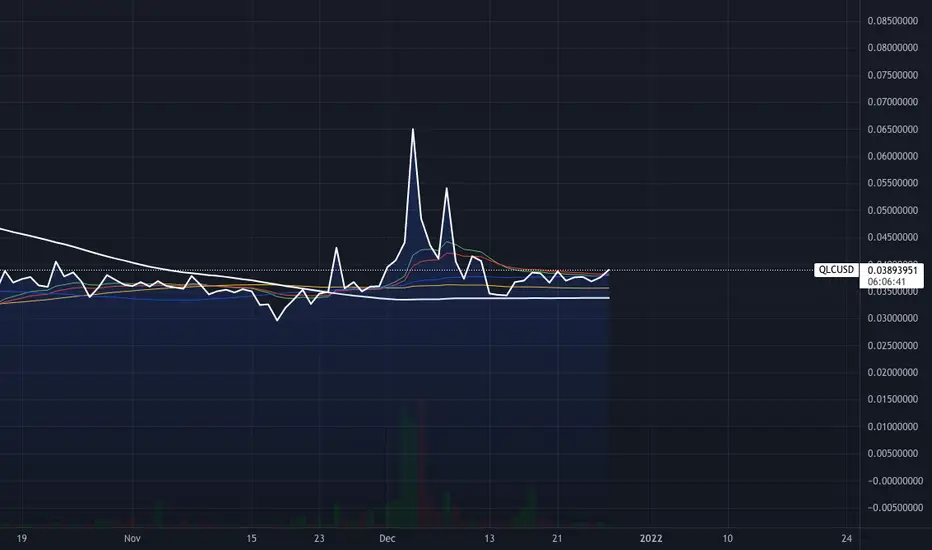Click the -0.00000000 price axis label
The width and height of the screenshot is (932, 550).
(x=895, y=480)
